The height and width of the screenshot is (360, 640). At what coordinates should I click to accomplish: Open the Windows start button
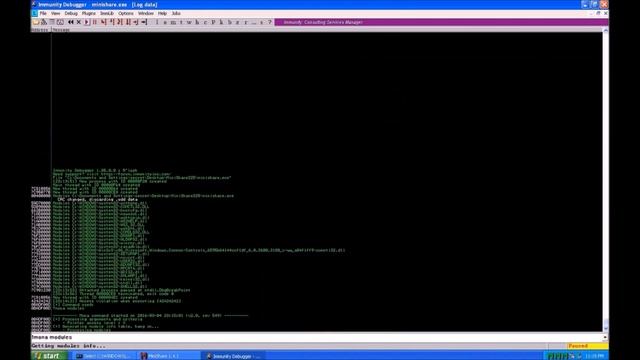tap(49, 356)
